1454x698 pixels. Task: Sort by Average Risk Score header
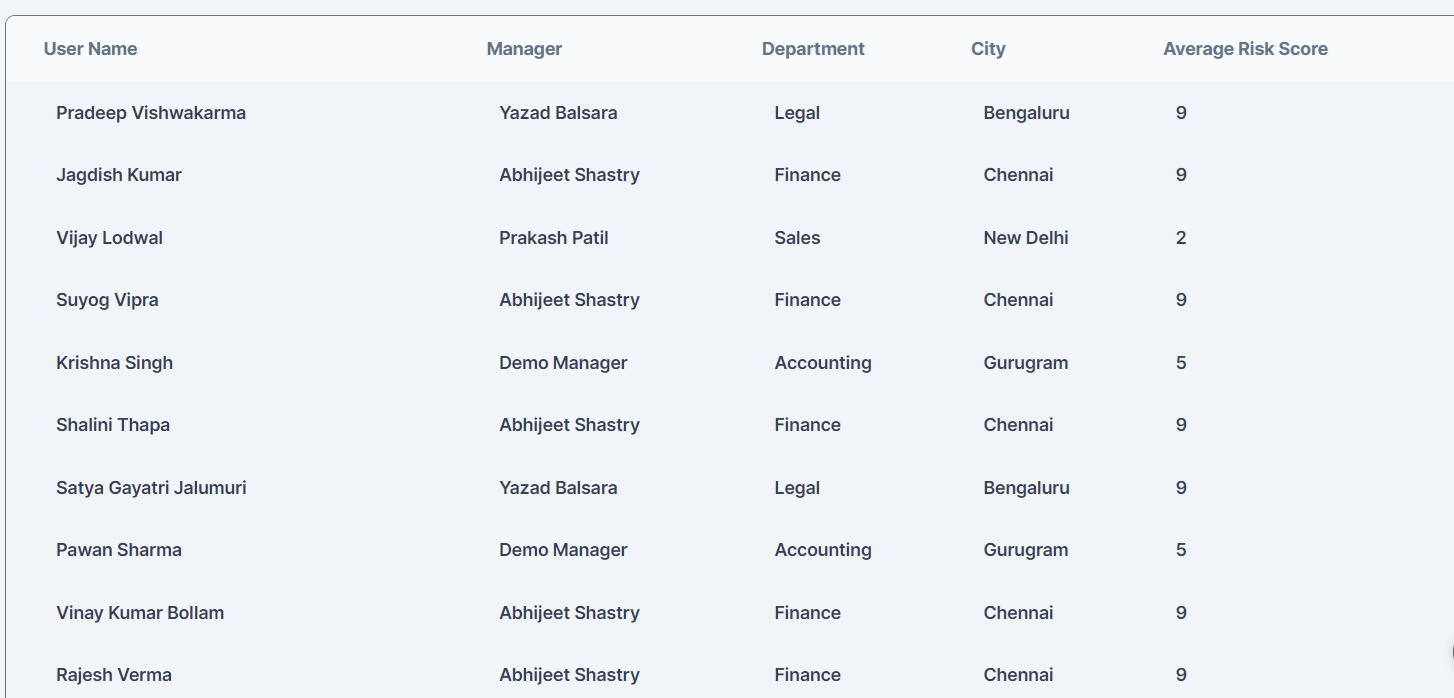[x=1245, y=49]
